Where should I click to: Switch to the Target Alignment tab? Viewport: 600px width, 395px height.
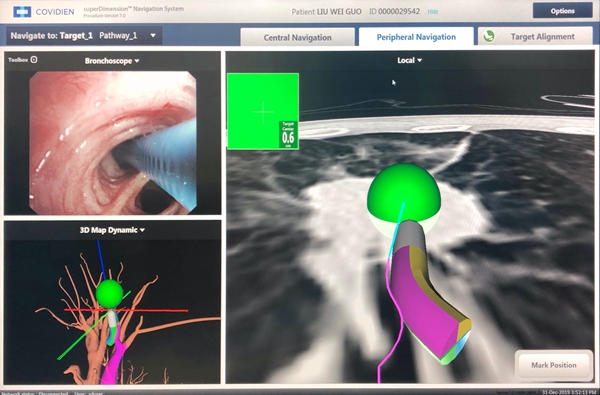[x=535, y=37]
